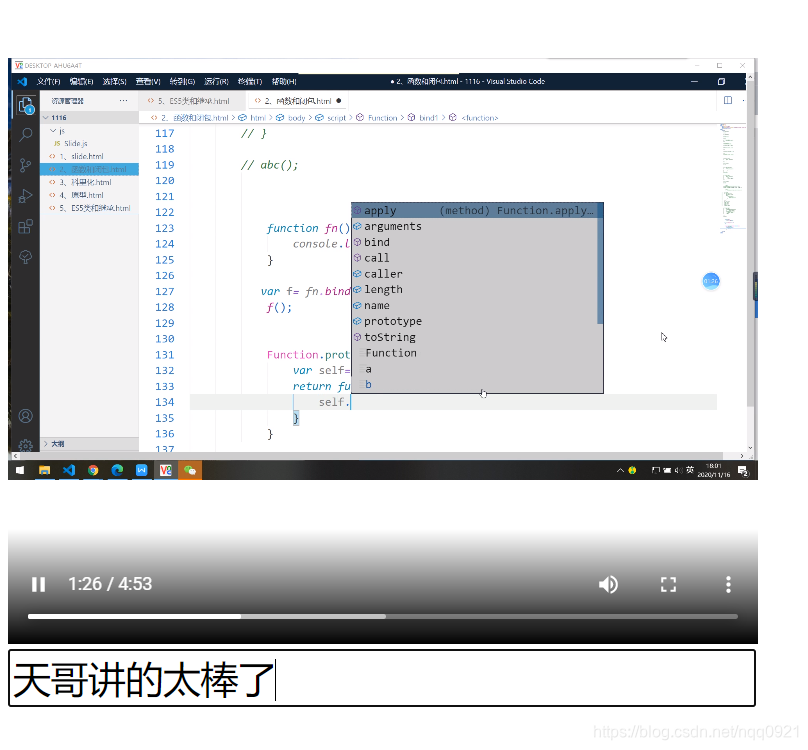Select 'apply' from the IntelliSense suggestion list

pyautogui.click(x=378, y=210)
